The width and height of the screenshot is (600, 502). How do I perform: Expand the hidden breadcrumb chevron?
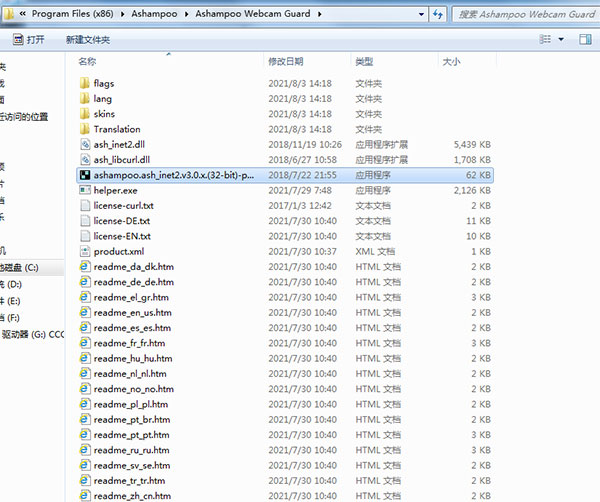pos(23,14)
